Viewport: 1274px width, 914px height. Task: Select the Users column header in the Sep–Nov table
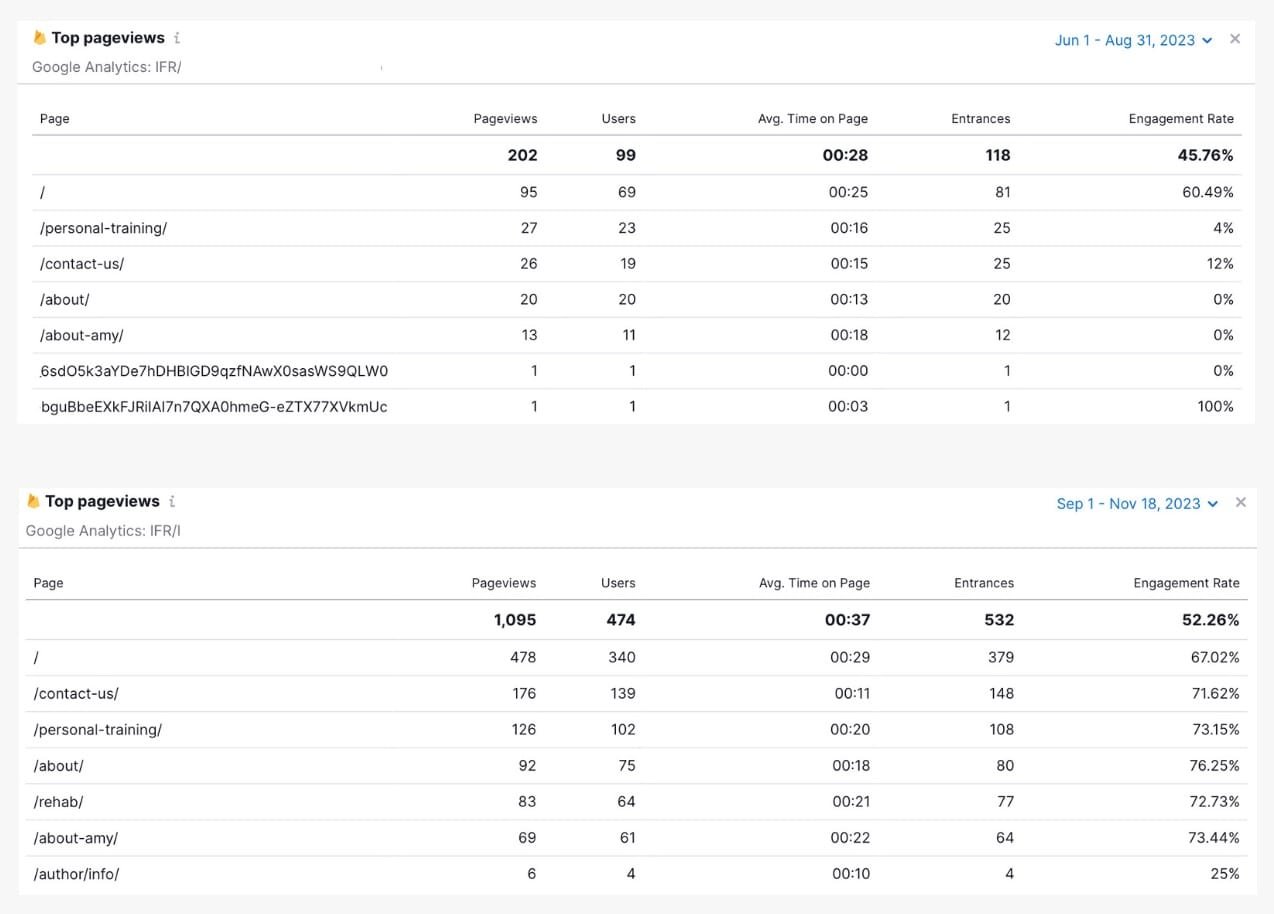point(618,583)
